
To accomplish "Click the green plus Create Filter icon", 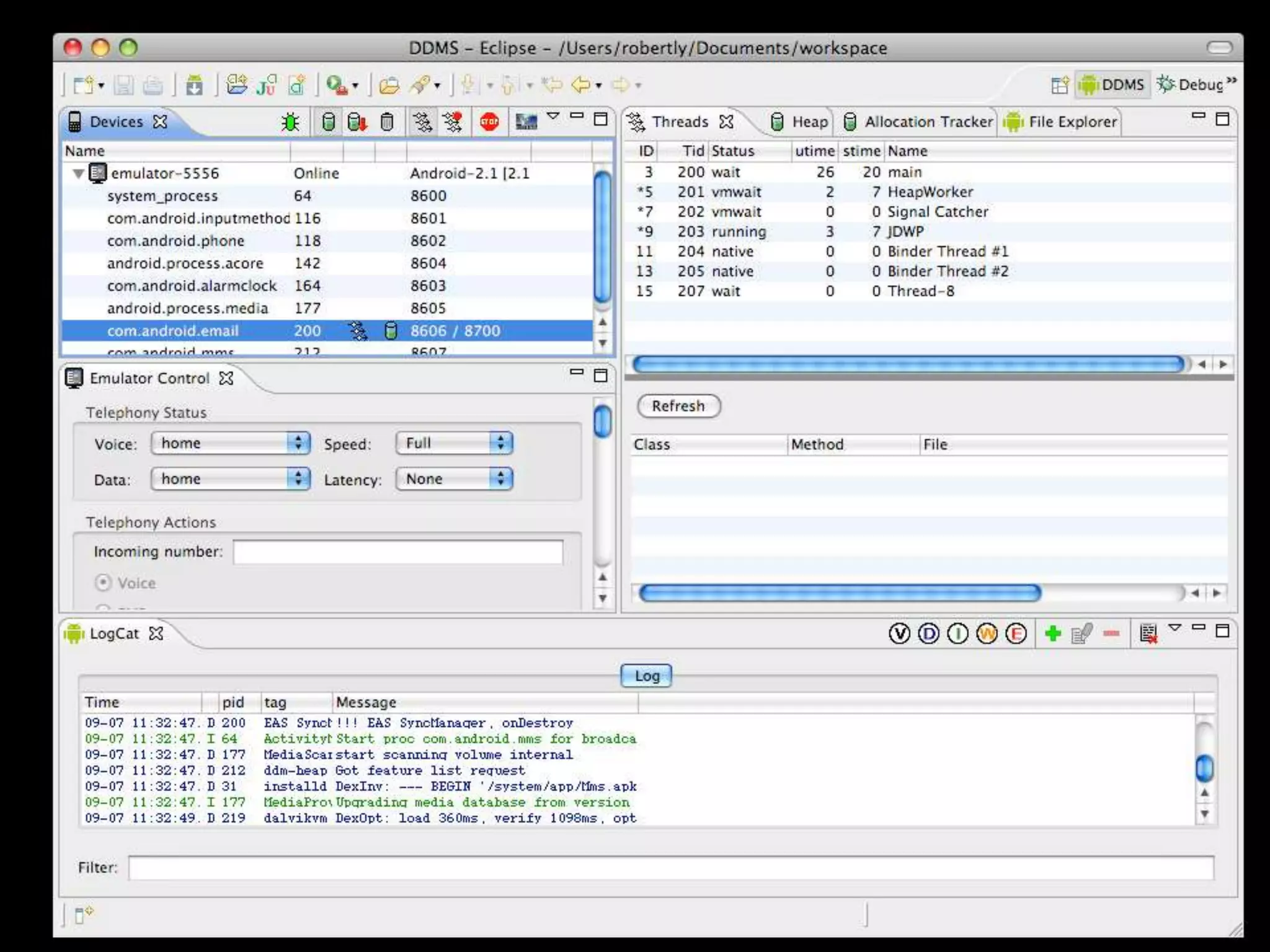I will coord(1052,633).
